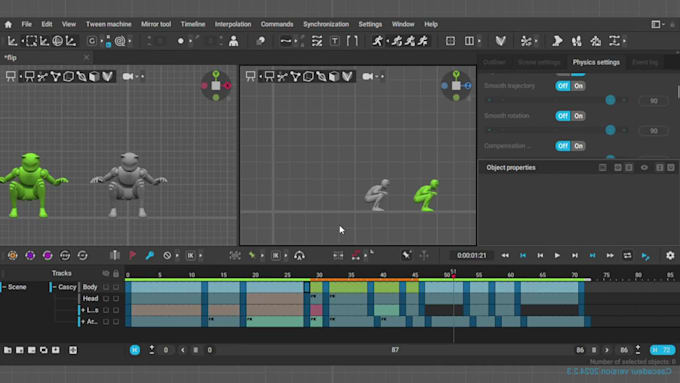The width and height of the screenshot is (680, 383).
Task: Turn on Smooth rotation
Action: pos(579,116)
